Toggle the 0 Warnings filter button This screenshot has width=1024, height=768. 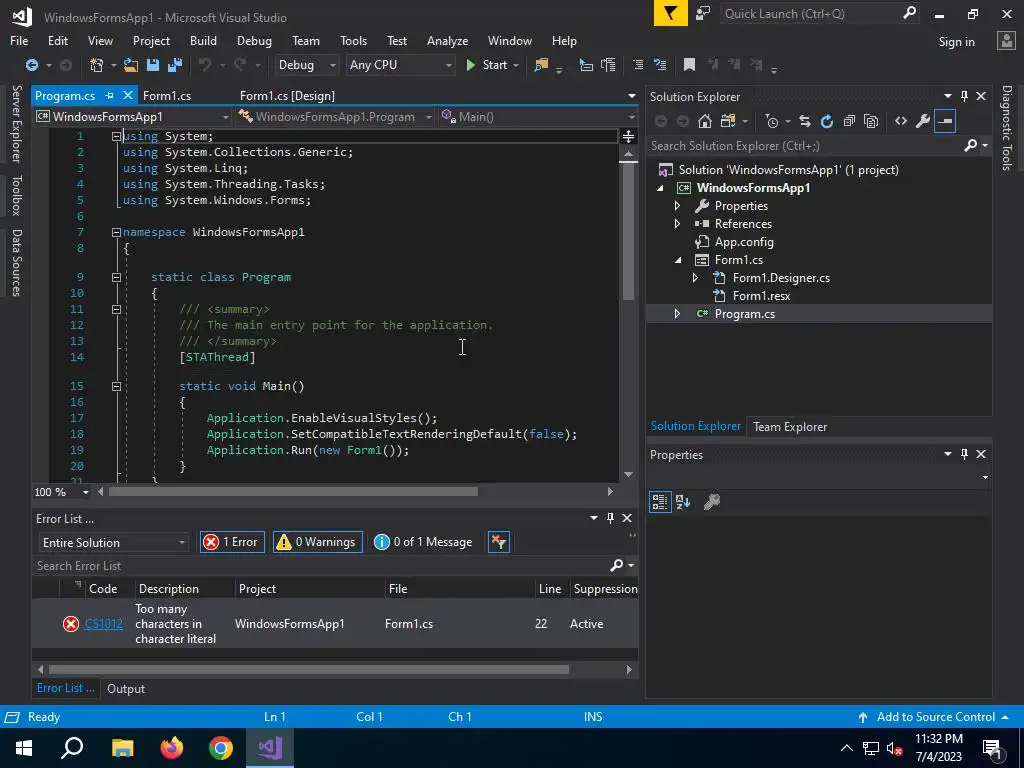[x=317, y=542]
